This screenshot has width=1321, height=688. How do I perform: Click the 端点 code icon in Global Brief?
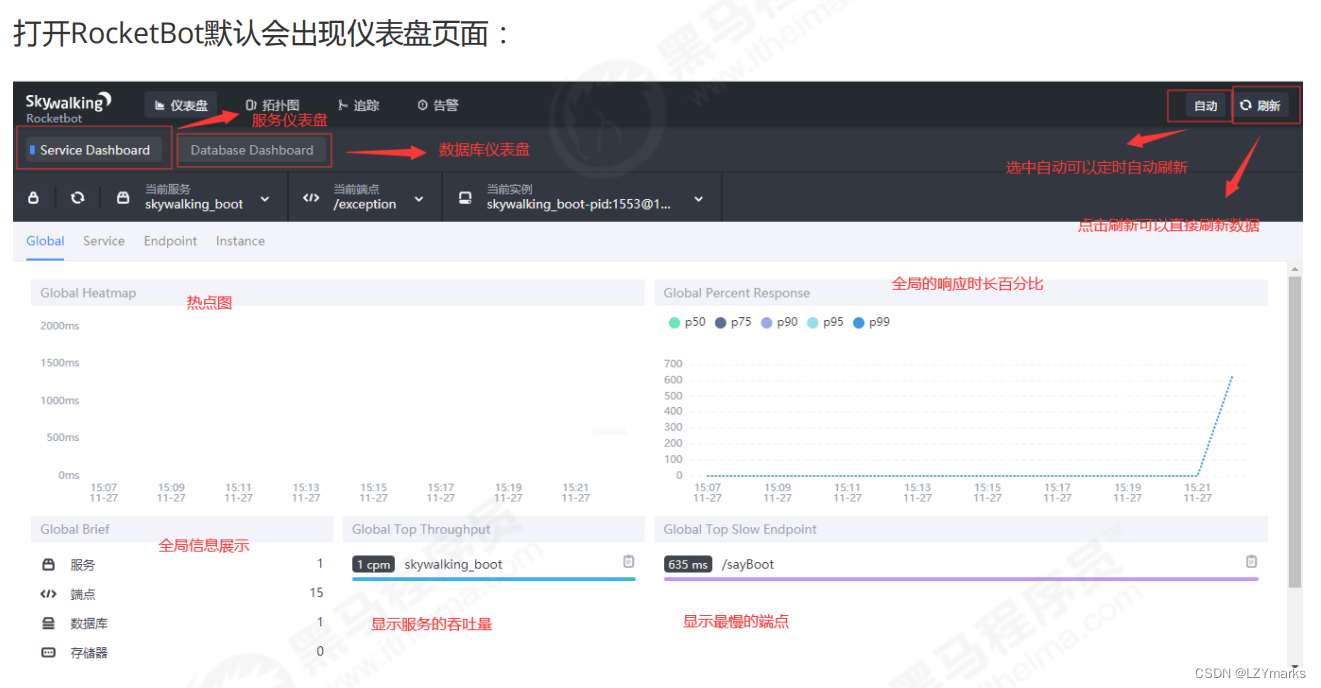(48, 594)
